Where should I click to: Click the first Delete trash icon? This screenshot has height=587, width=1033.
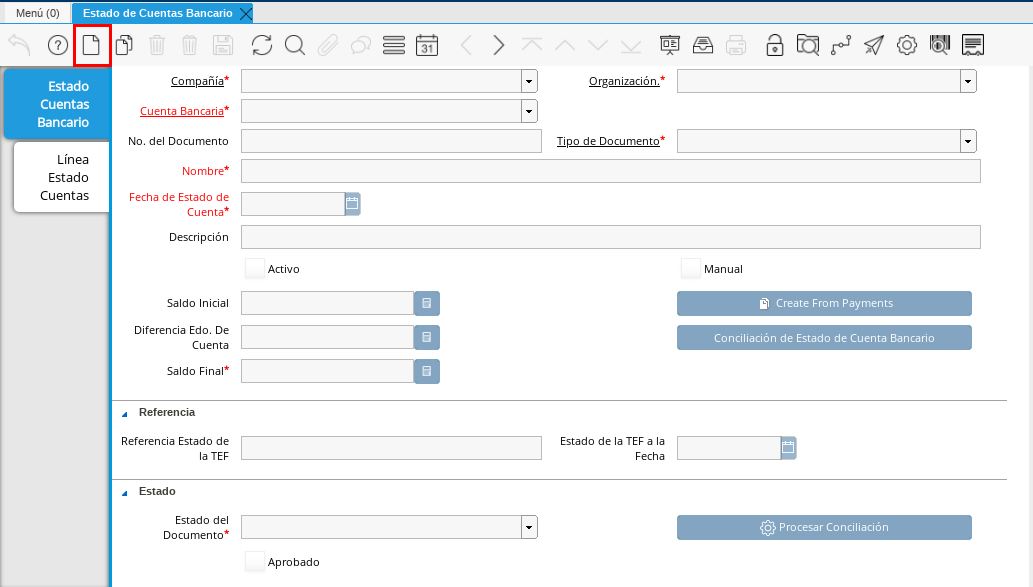[157, 45]
